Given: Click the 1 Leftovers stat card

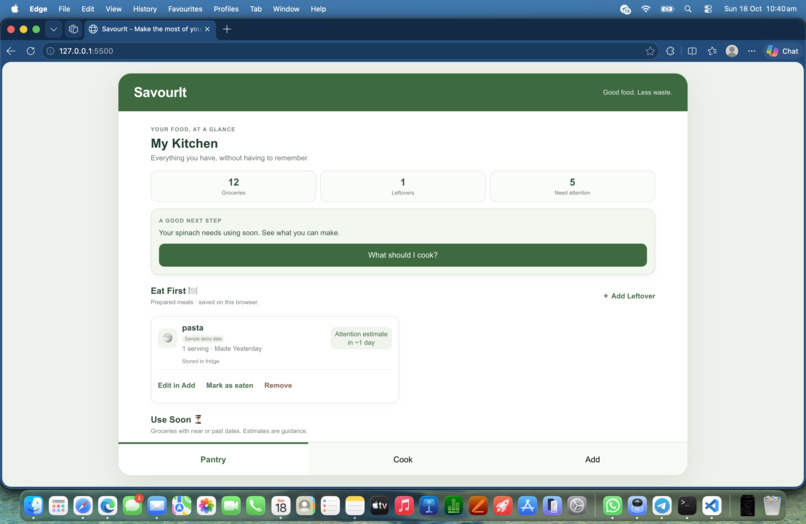Looking at the screenshot, I should point(402,186).
